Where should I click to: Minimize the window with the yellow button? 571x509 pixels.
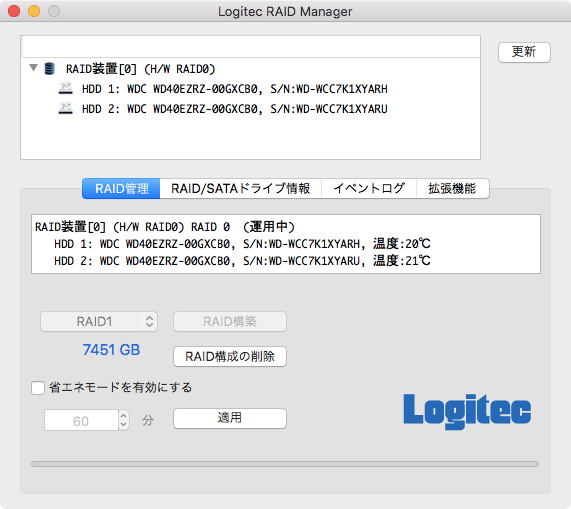point(34,11)
